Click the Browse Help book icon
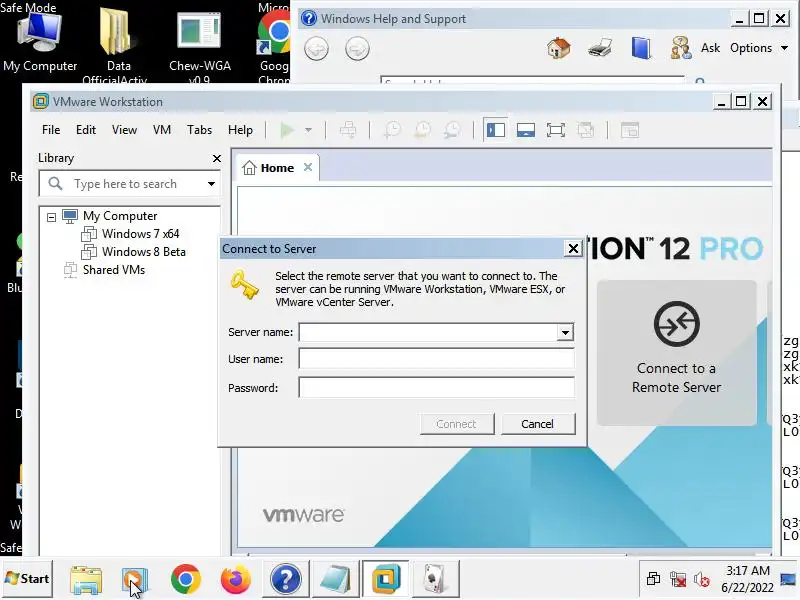 (x=641, y=48)
